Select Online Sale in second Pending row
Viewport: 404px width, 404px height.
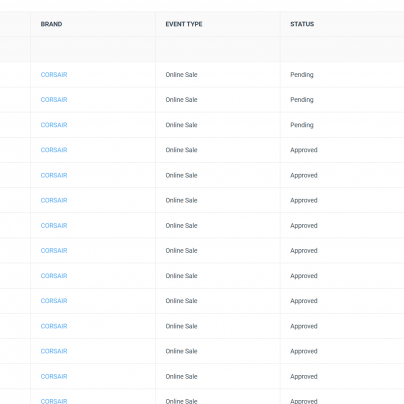[181, 100]
